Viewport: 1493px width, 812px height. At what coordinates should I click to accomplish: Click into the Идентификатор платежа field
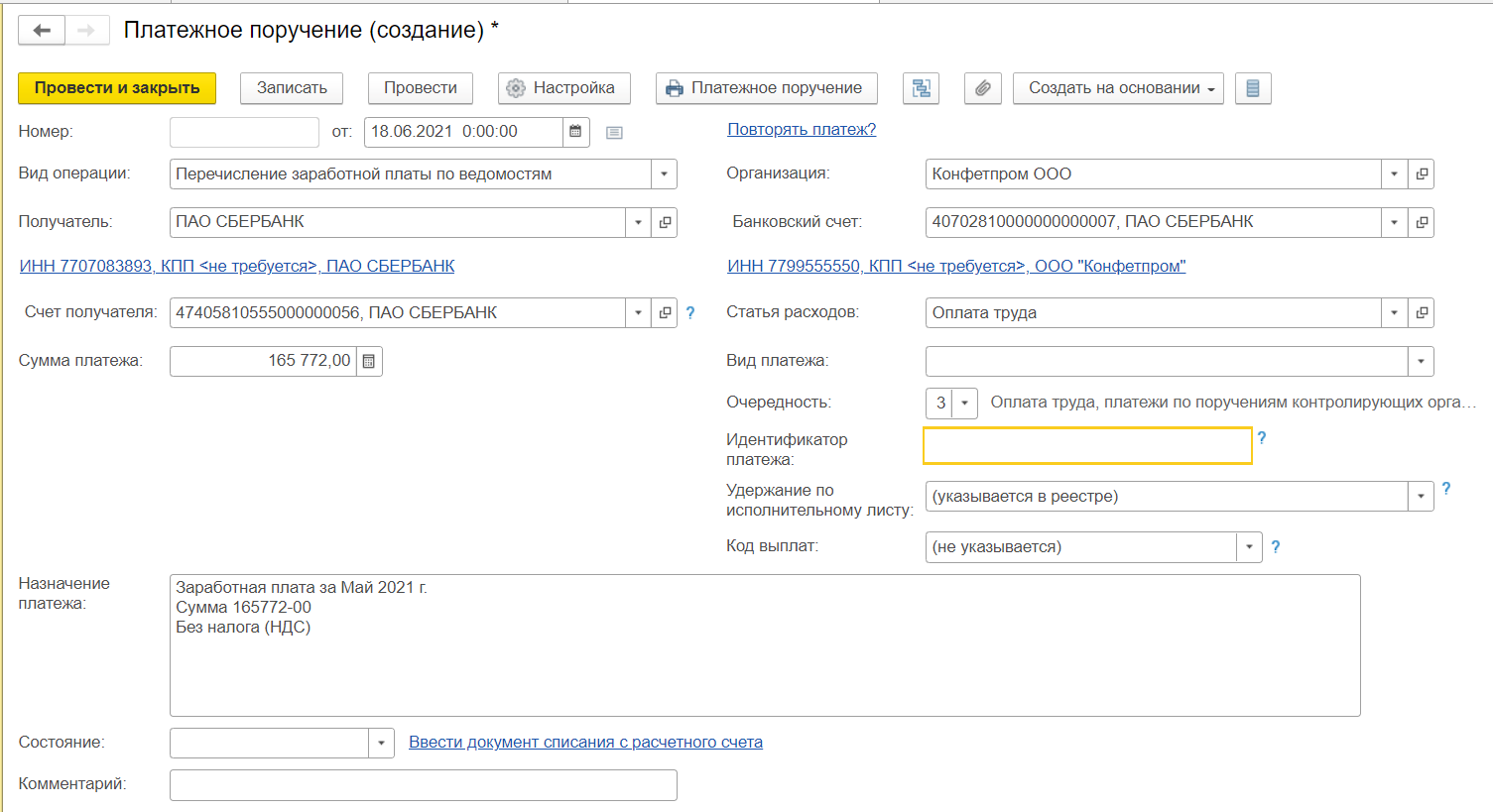click(x=1087, y=446)
